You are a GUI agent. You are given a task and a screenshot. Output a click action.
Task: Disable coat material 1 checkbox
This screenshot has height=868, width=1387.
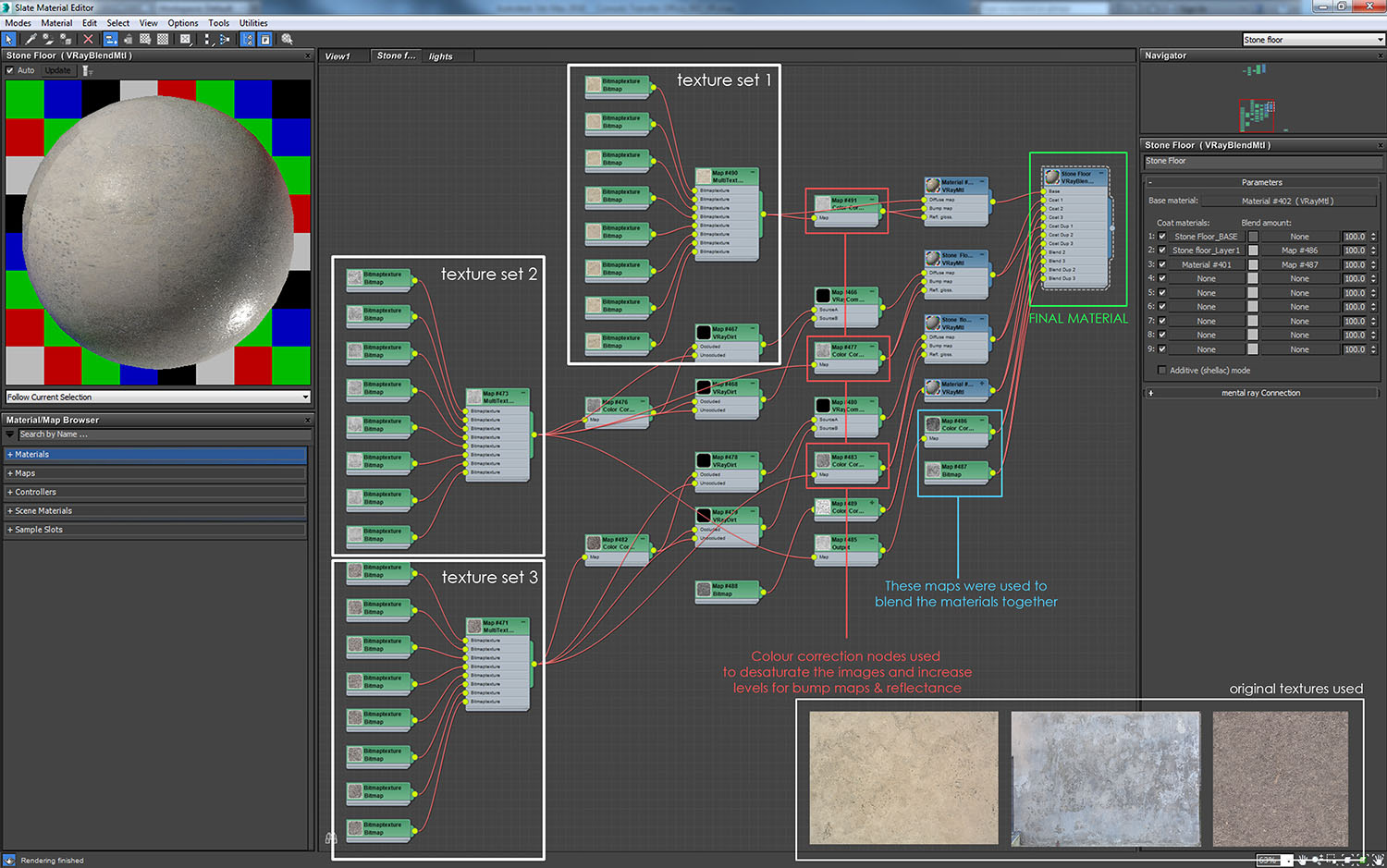tap(1162, 237)
